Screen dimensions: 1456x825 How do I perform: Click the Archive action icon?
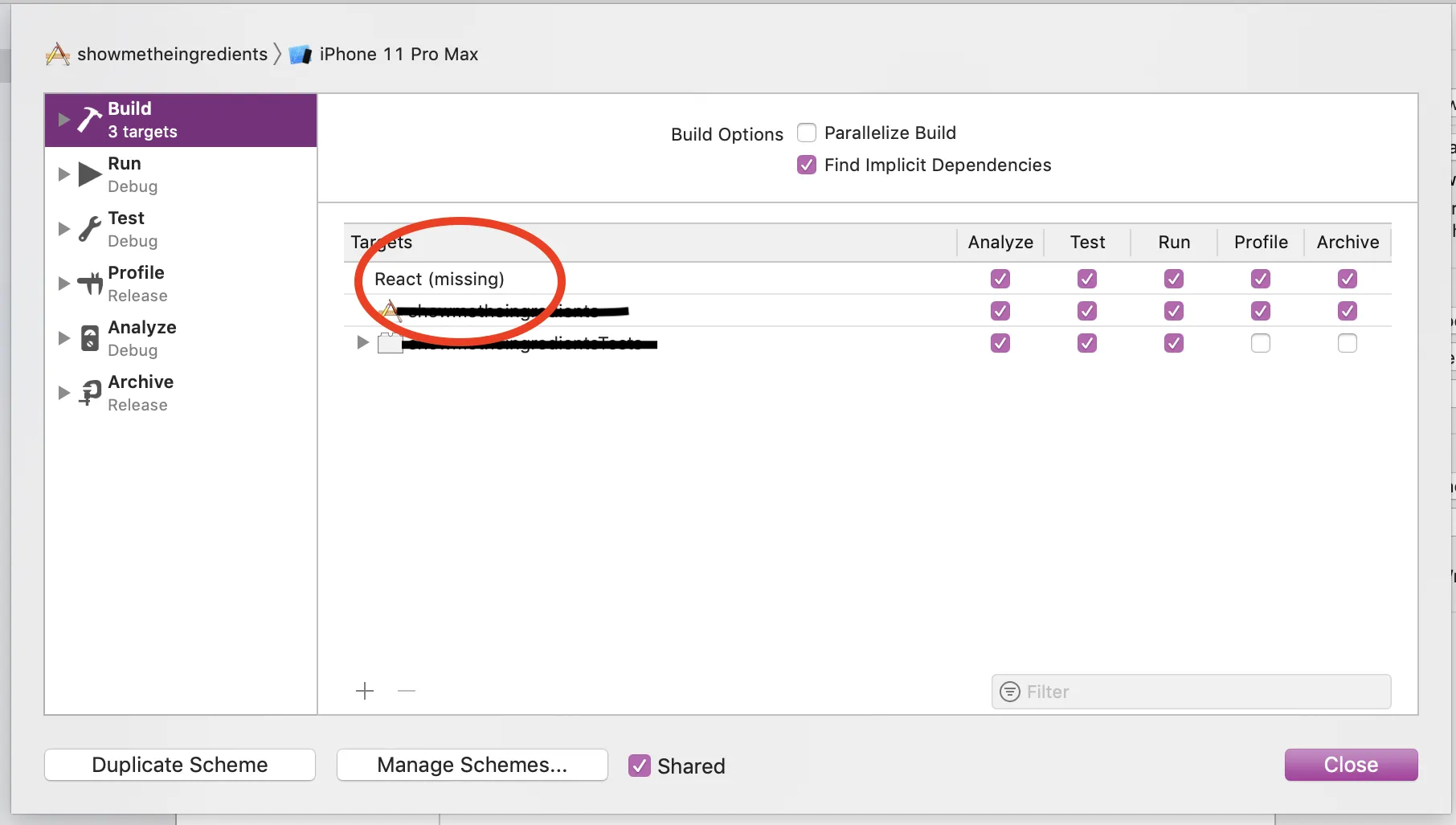[x=90, y=393]
